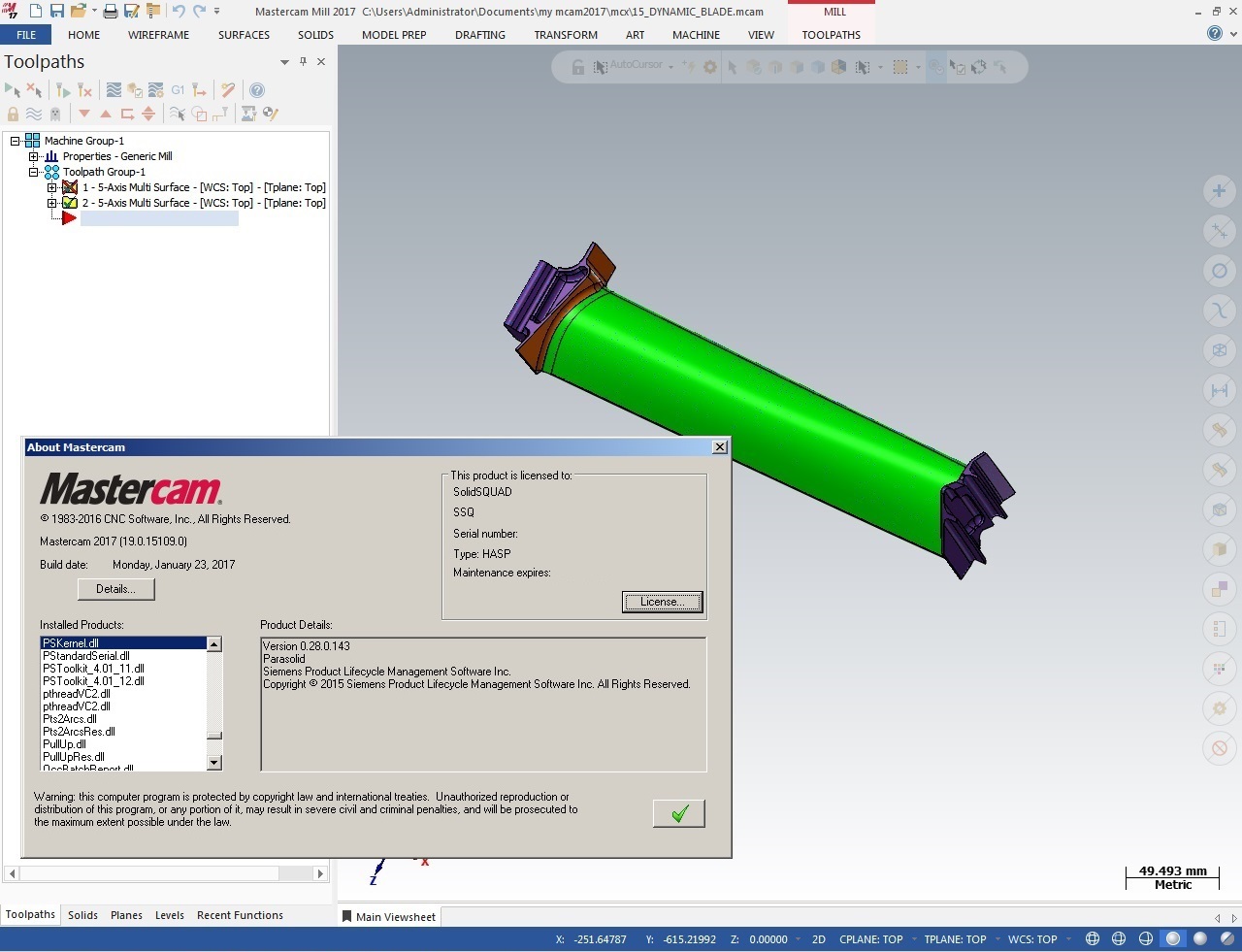Click the toggle locking padlock icon

coord(13,114)
